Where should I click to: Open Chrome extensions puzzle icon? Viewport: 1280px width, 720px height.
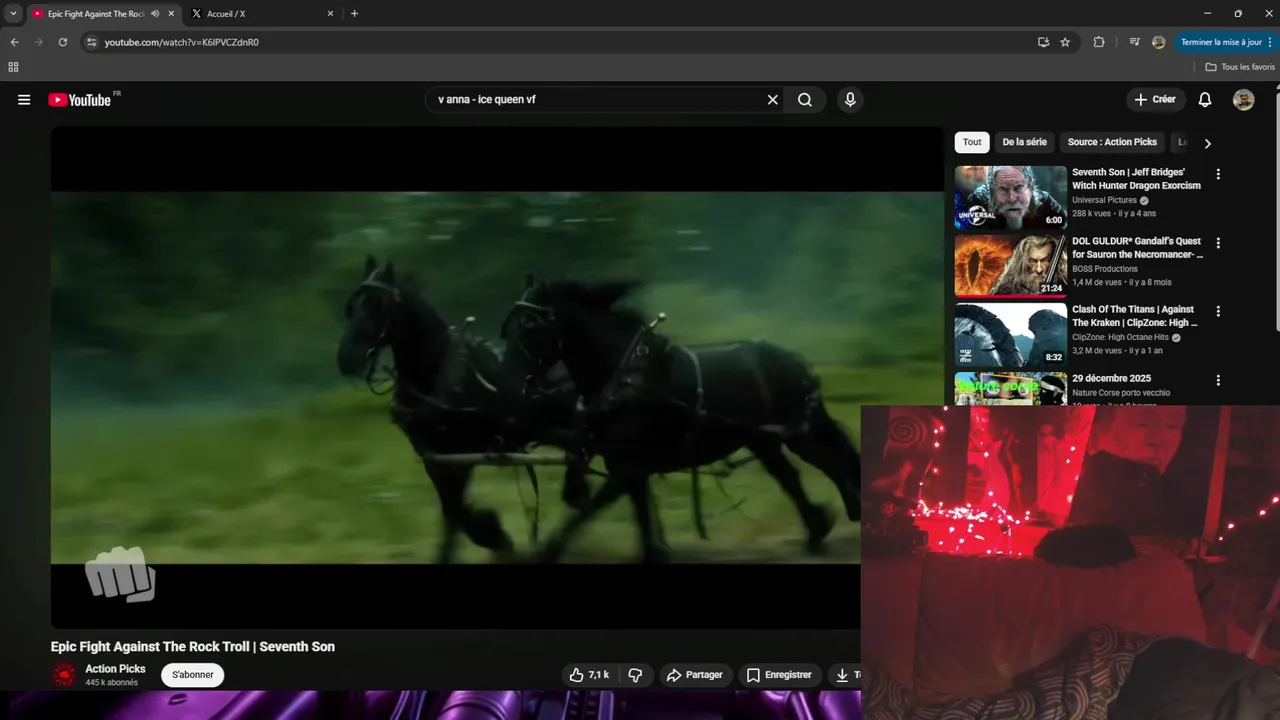coord(1099,42)
